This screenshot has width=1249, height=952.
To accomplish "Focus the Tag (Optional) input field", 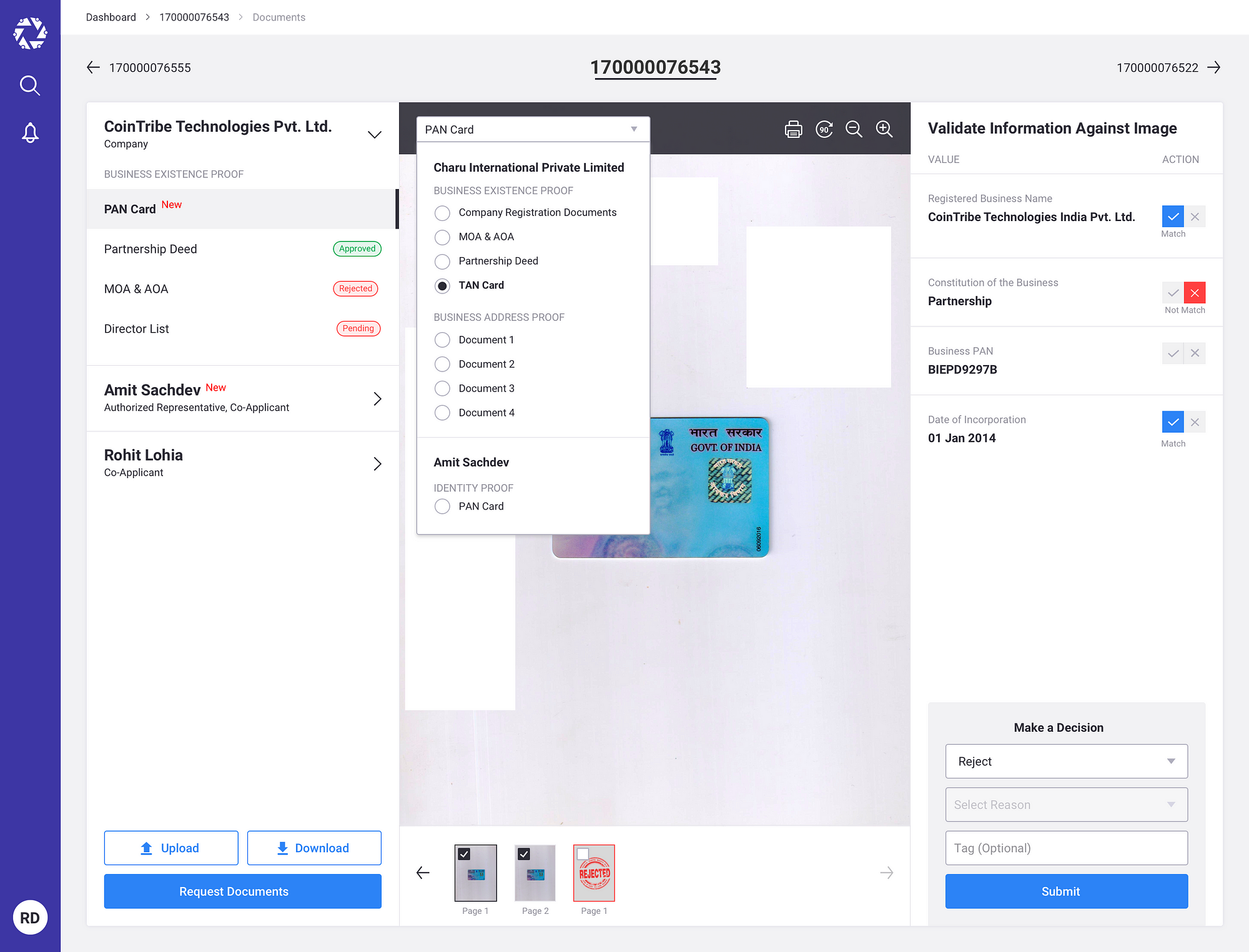I will click(1067, 848).
